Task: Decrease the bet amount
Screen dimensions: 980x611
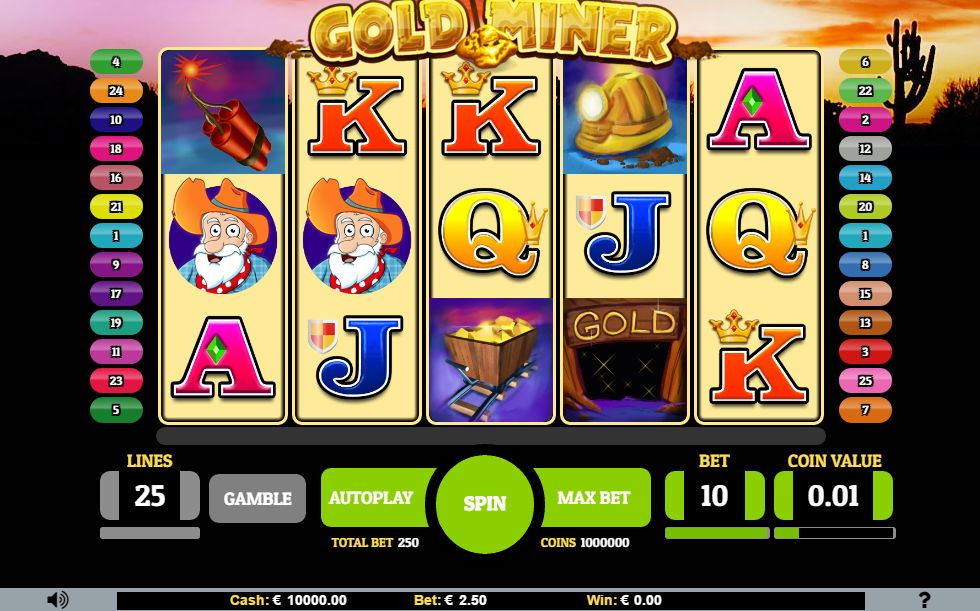Action: [x=674, y=495]
